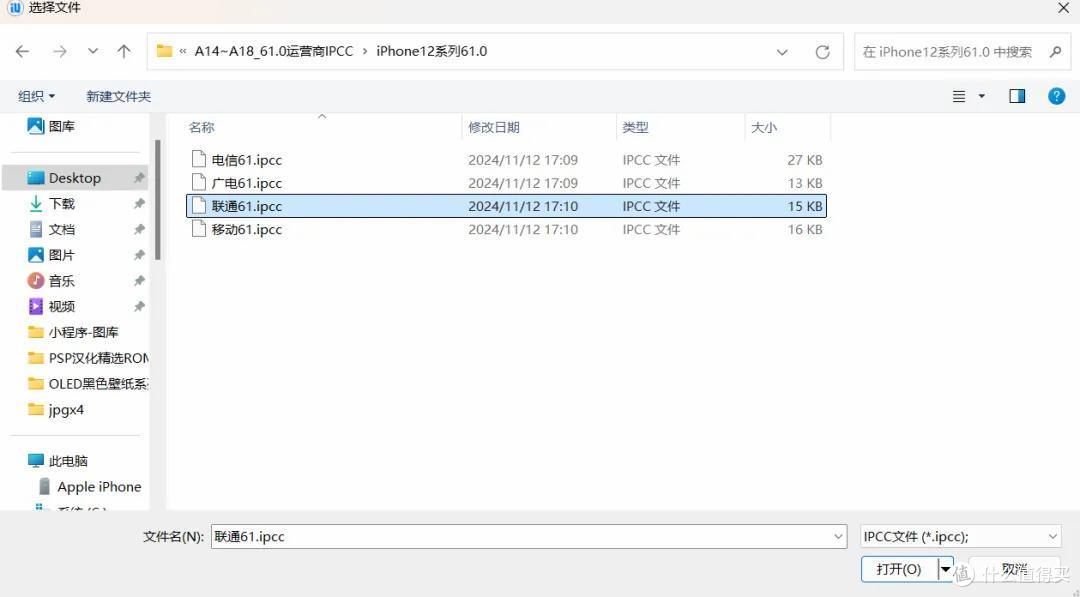This screenshot has height=597, width=1080.
Task: Expand the 打开 button split arrow
Action: [945, 568]
